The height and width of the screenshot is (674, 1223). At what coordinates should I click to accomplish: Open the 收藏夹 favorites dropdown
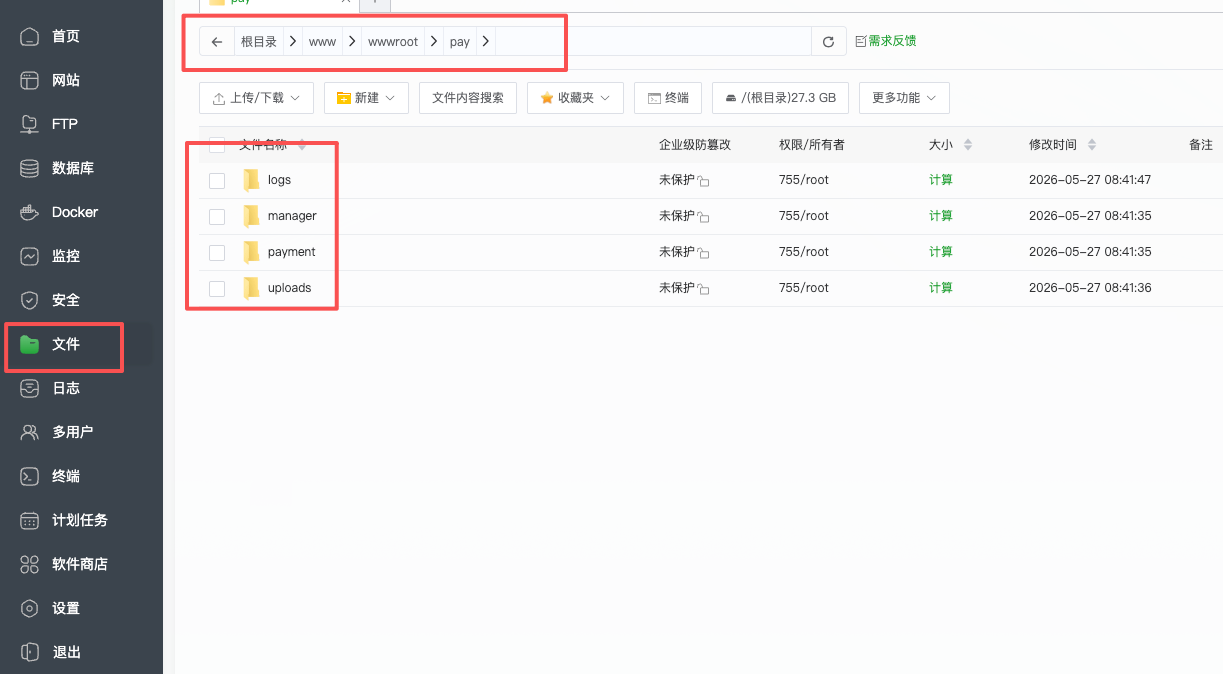click(575, 98)
